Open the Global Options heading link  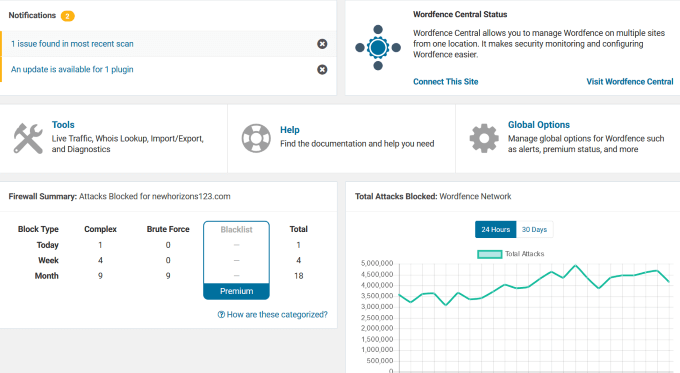(x=539, y=125)
